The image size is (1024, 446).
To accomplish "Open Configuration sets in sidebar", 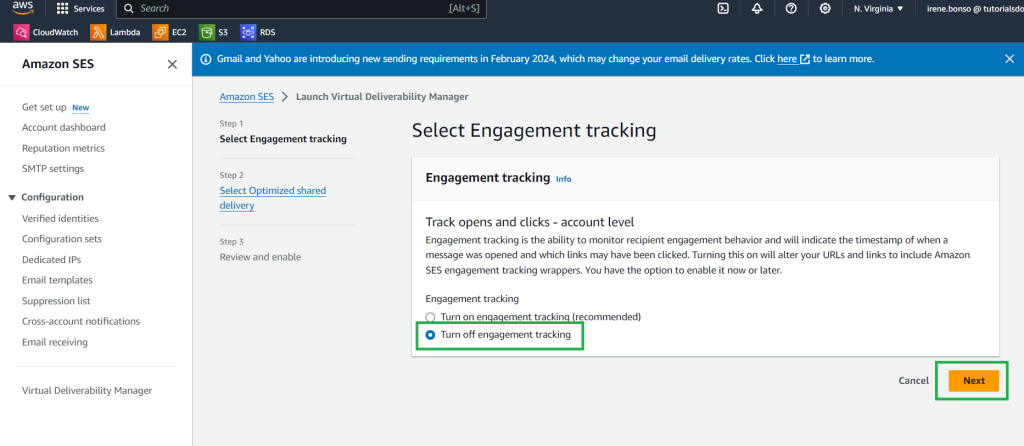I will pos(62,239).
